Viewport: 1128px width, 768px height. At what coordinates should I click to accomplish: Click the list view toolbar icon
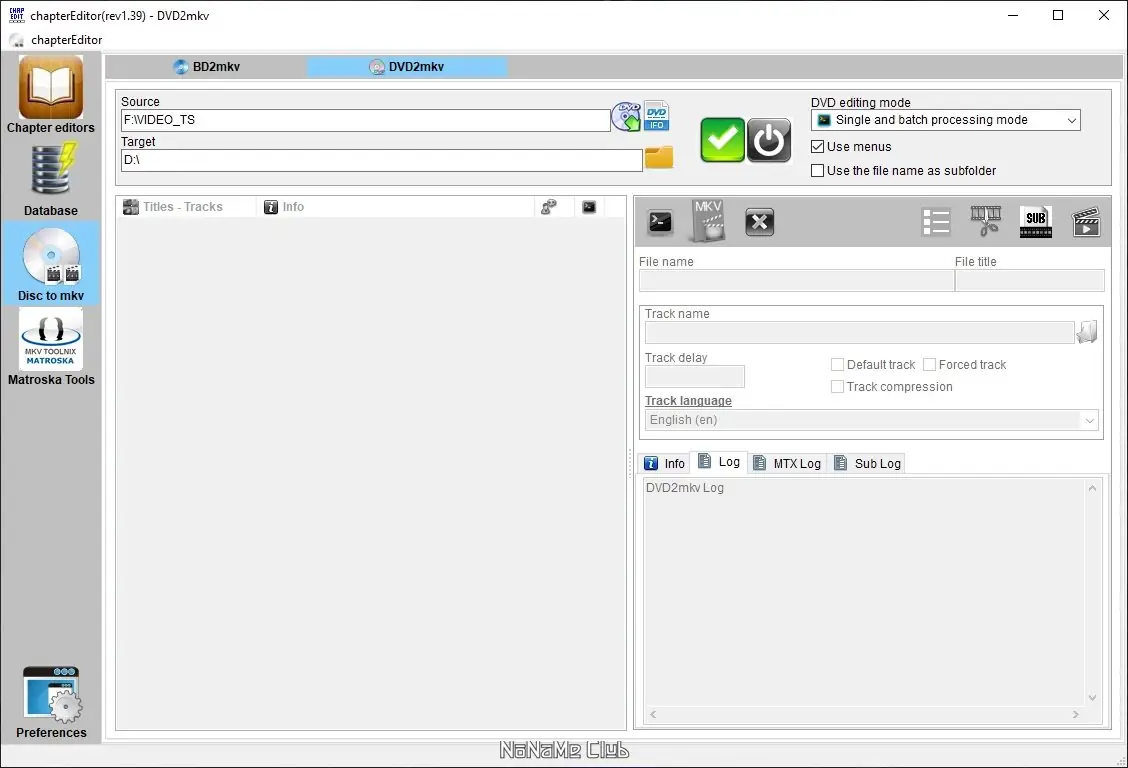(936, 222)
